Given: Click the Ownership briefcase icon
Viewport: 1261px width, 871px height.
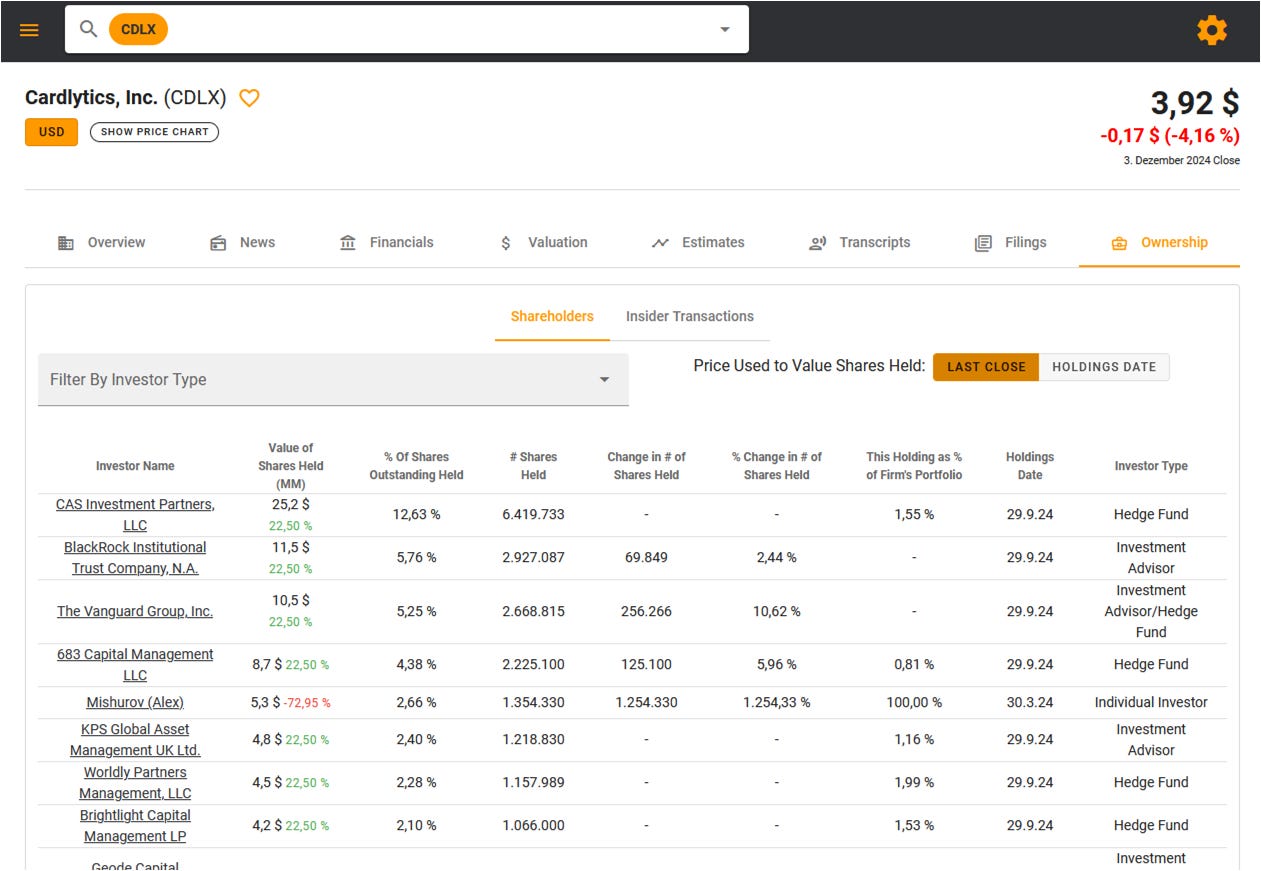Looking at the screenshot, I should click(x=1119, y=243).
